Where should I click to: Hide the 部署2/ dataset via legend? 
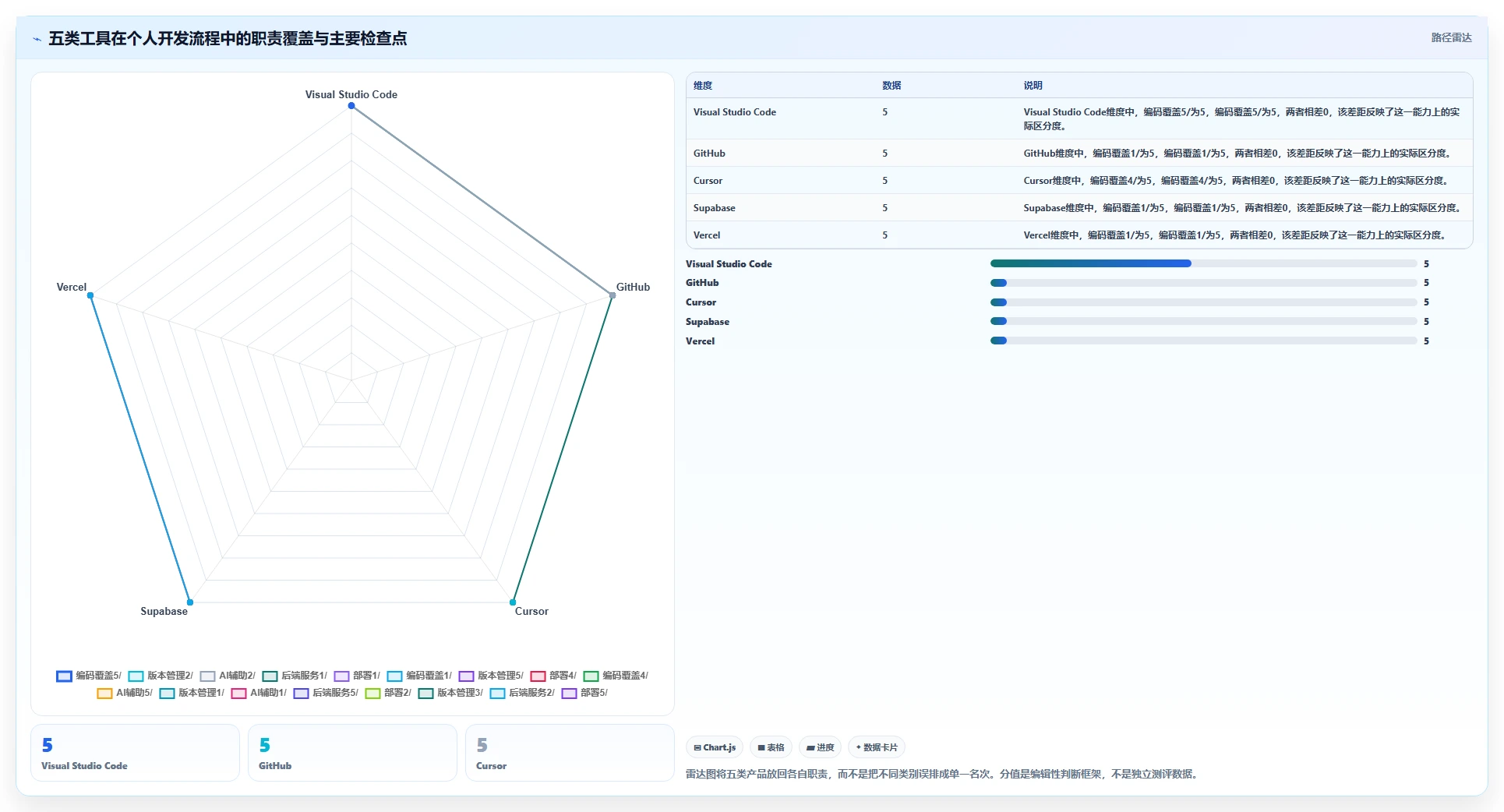[388, 693]
